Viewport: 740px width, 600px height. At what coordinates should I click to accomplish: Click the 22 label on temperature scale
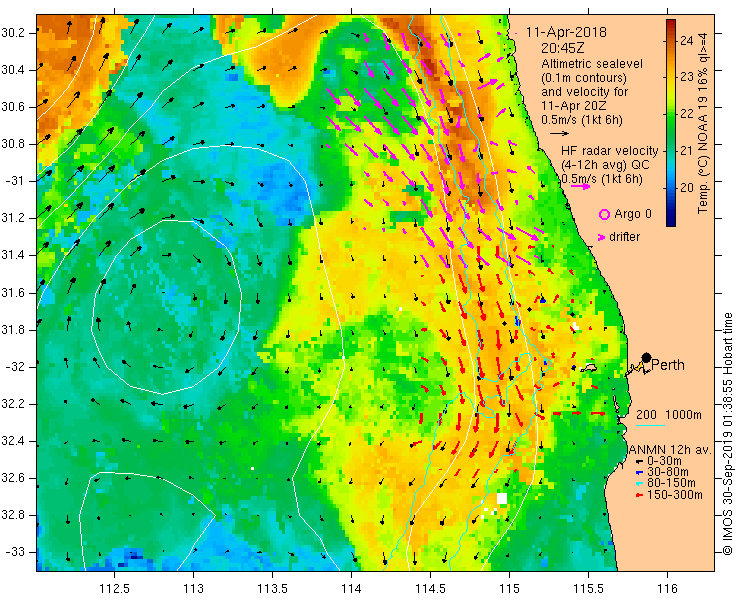coord(687,114)
